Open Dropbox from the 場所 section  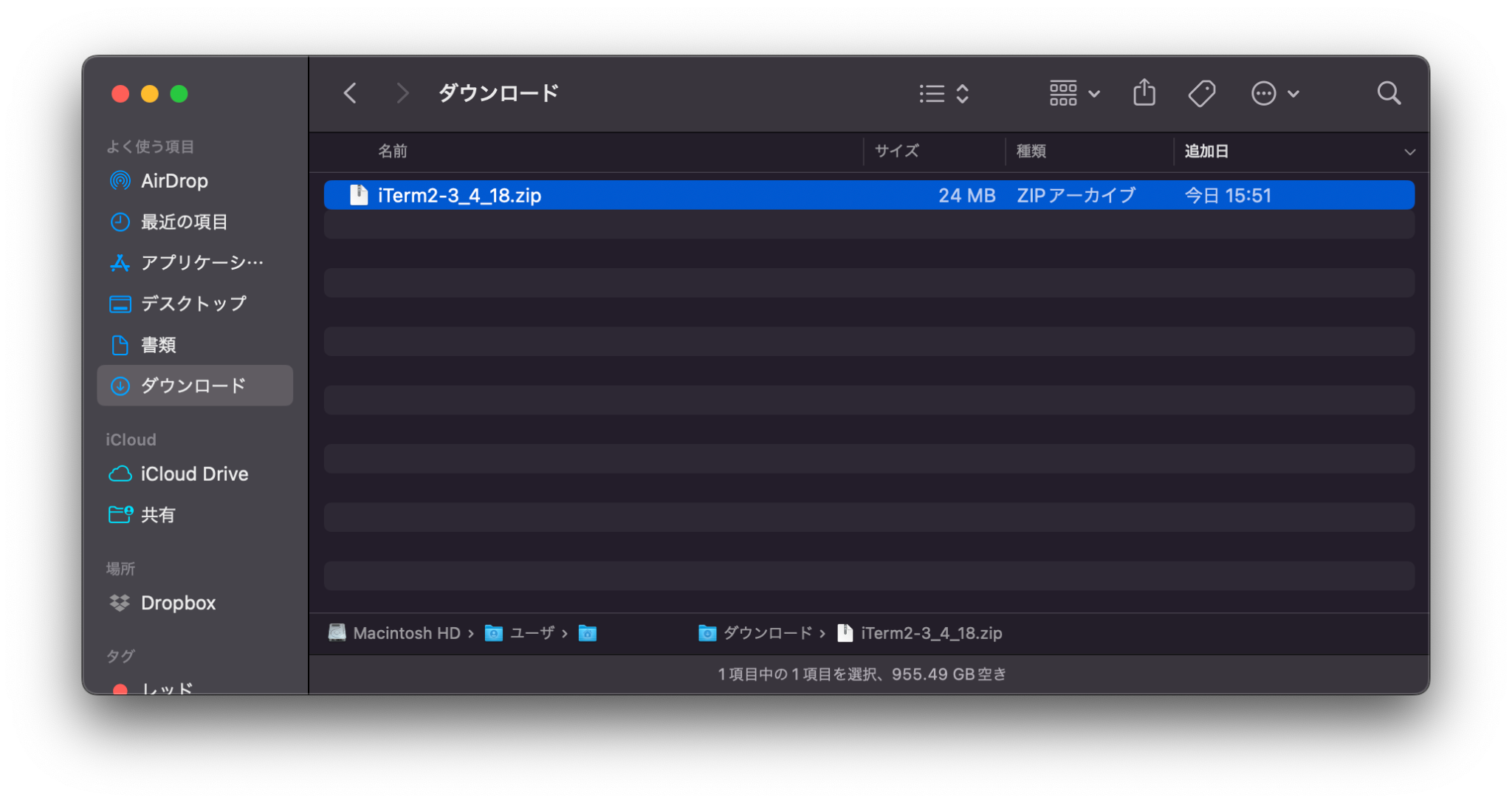pyautogui.click(x=178, y=603)
